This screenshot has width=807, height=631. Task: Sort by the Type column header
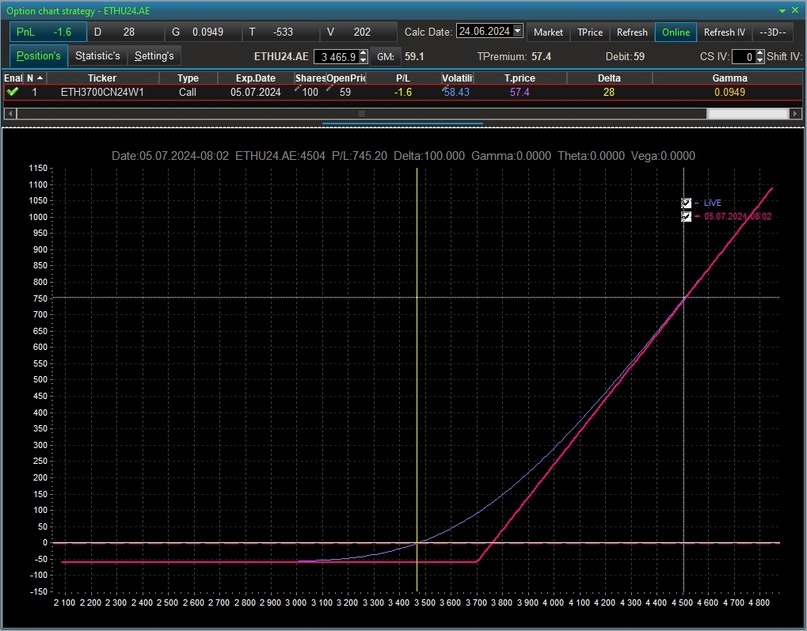point(188,78)
